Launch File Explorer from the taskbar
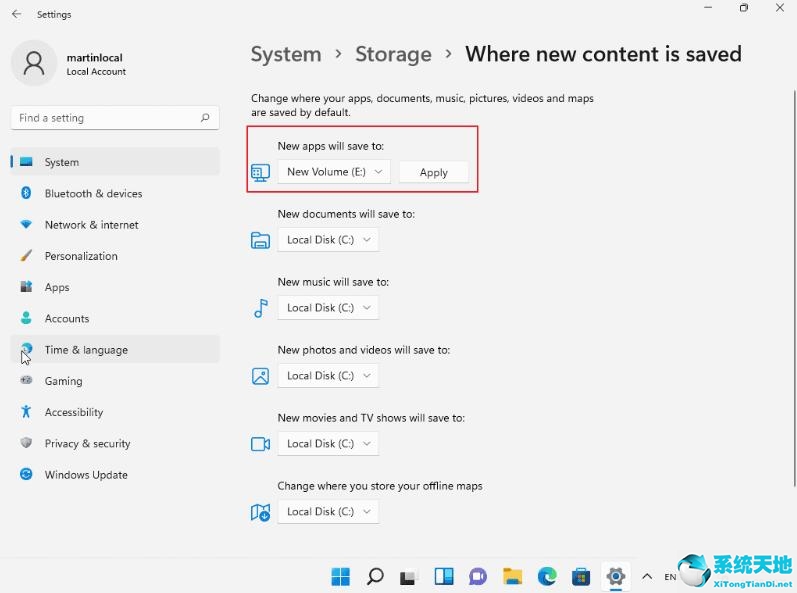 point(512,576)
